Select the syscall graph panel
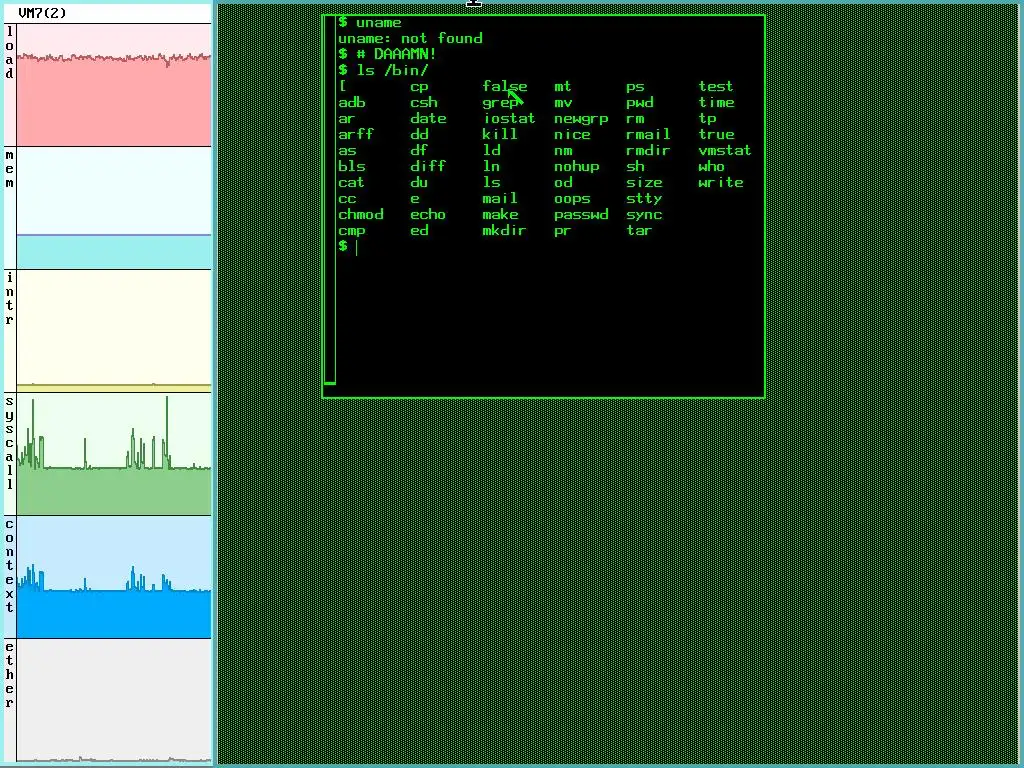Image resolution: width=1024 pixels, height=768 pixels. pos(114,454)
